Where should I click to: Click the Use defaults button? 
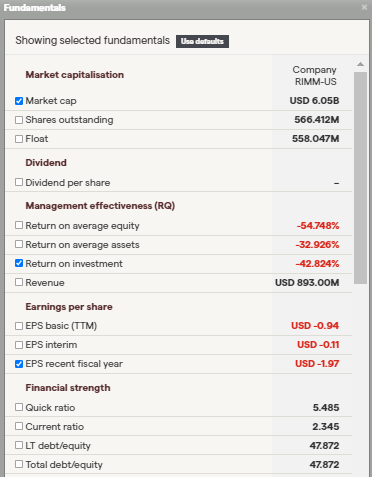coord(202,41)
